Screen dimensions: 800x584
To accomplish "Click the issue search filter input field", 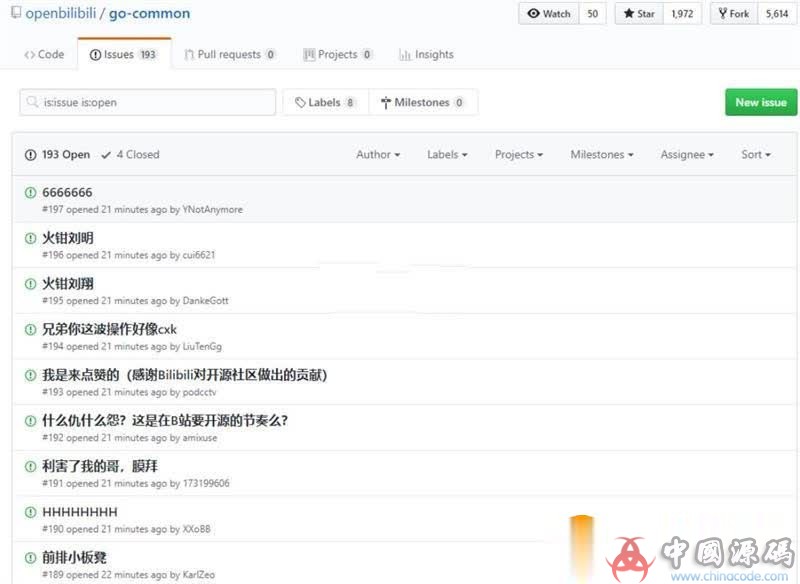I will point(146,101).
